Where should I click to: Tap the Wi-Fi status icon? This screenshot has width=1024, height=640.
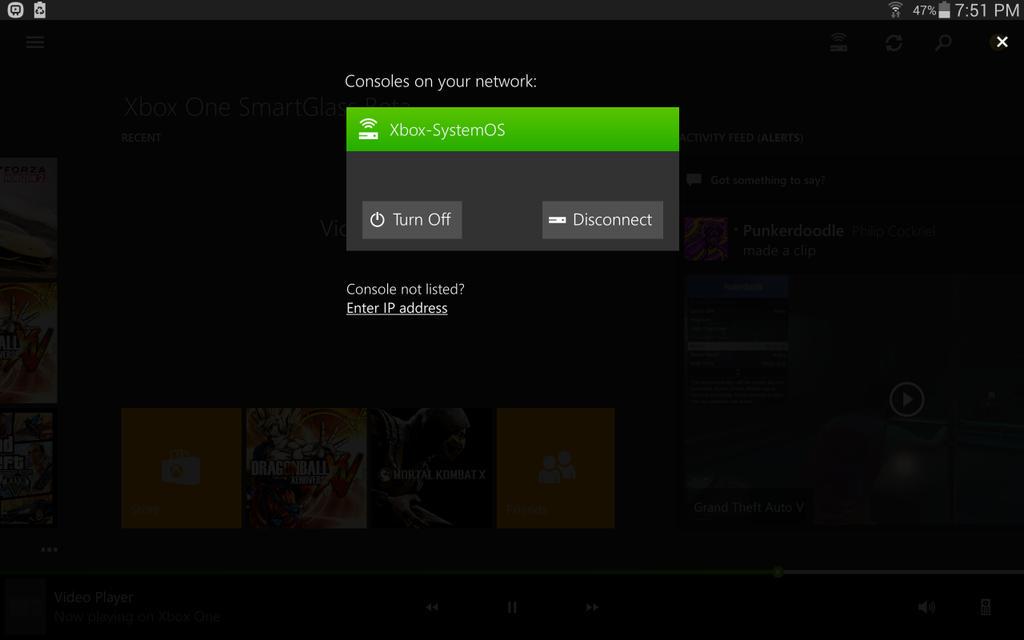(x=895, y=10)
